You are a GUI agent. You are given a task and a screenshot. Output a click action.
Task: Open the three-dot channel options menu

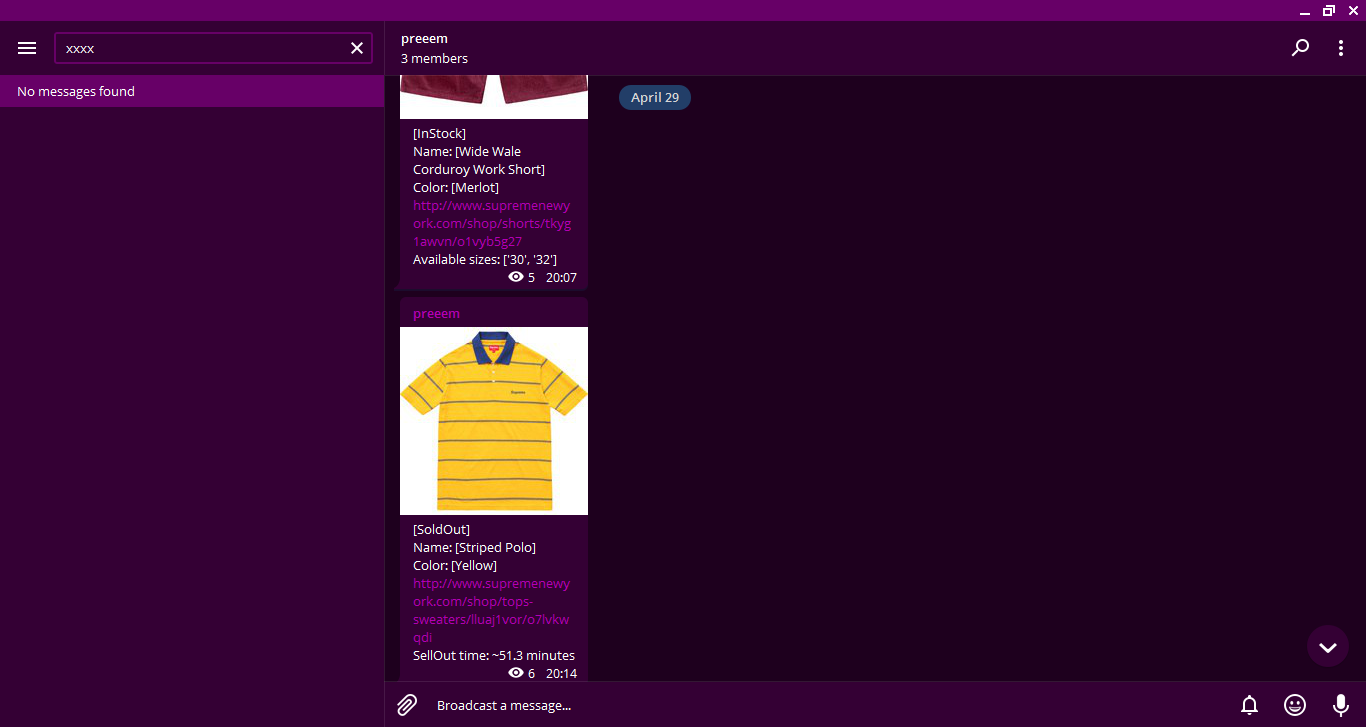(1341, 48)
